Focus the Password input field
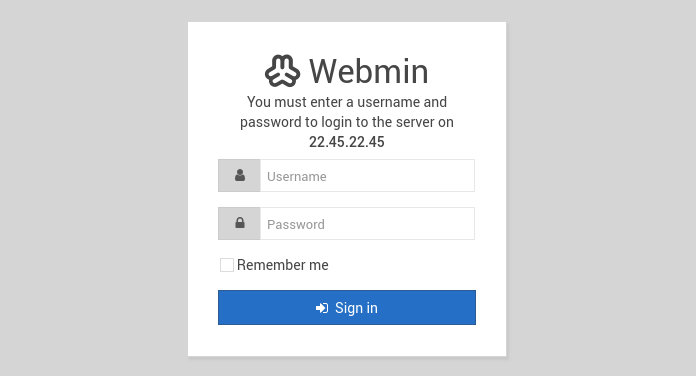The image size is (696, 376). 367,224
